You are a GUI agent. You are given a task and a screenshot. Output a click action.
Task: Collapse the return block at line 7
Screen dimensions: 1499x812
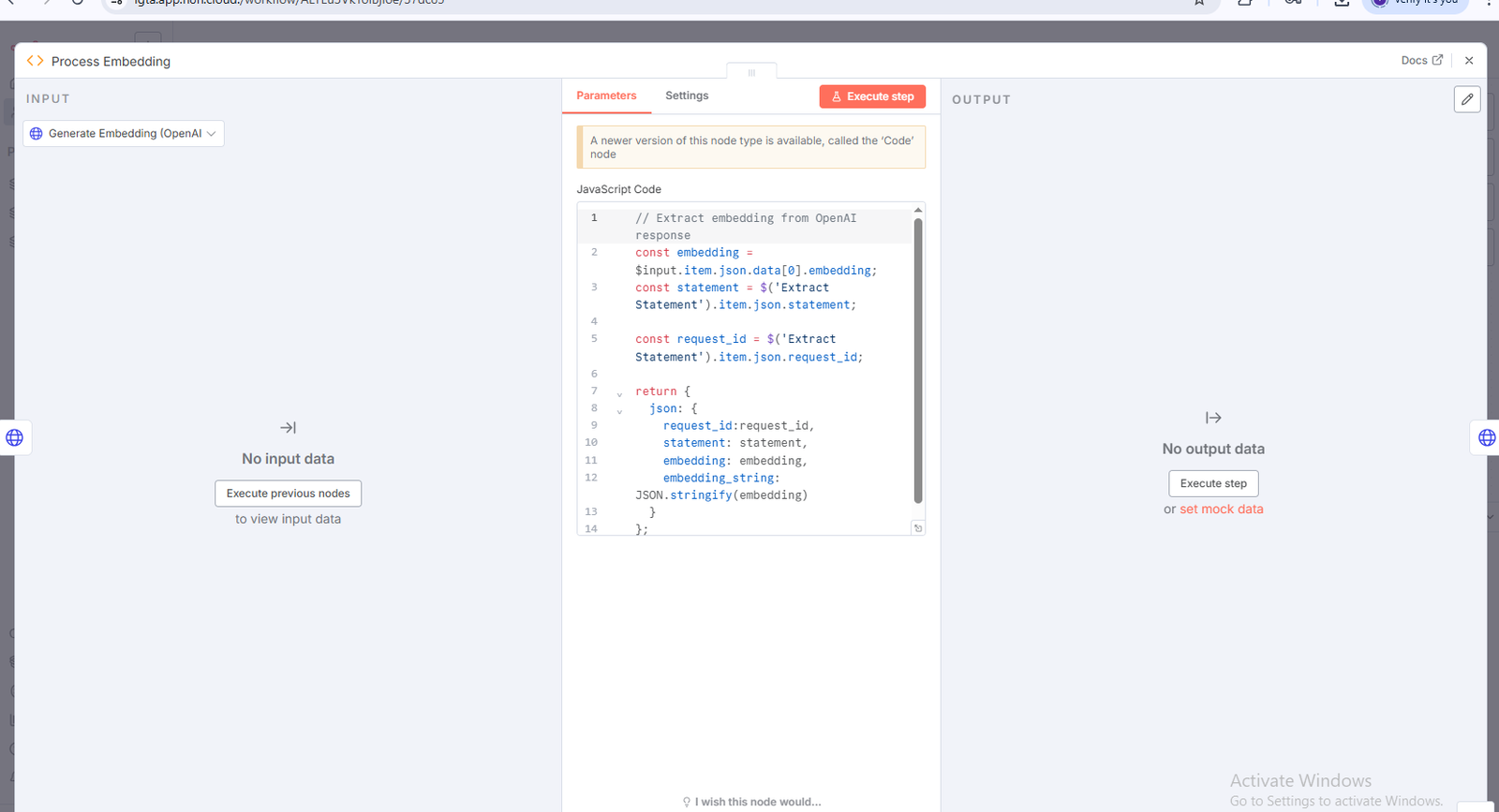(x=619, y=393)
